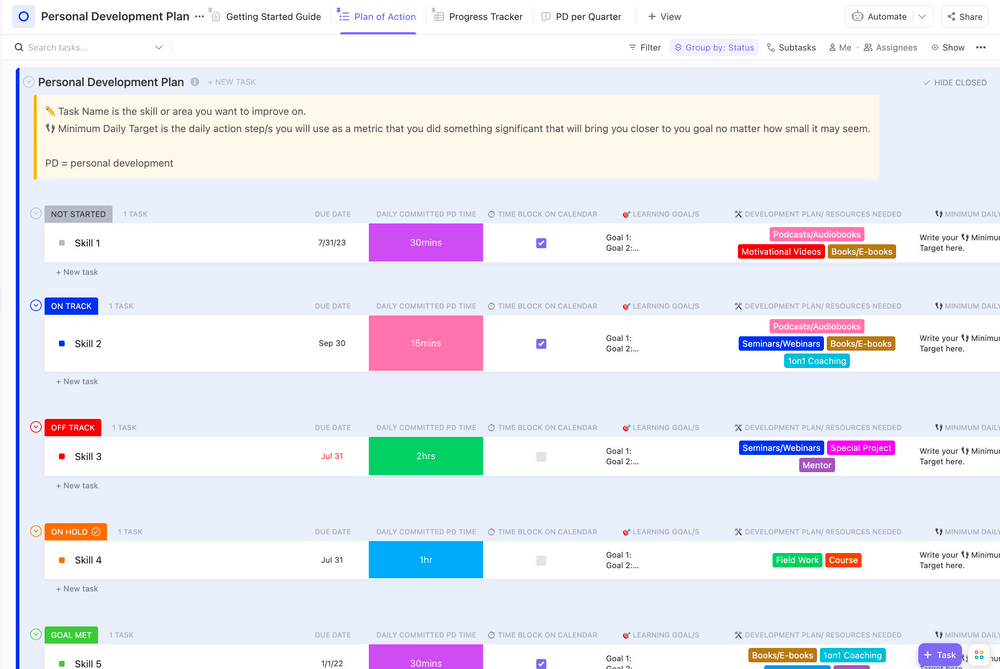The height and width of the screenshot is (669, 1000).
Task: Click the workspace circle logo icon
Action: [24, 17]
